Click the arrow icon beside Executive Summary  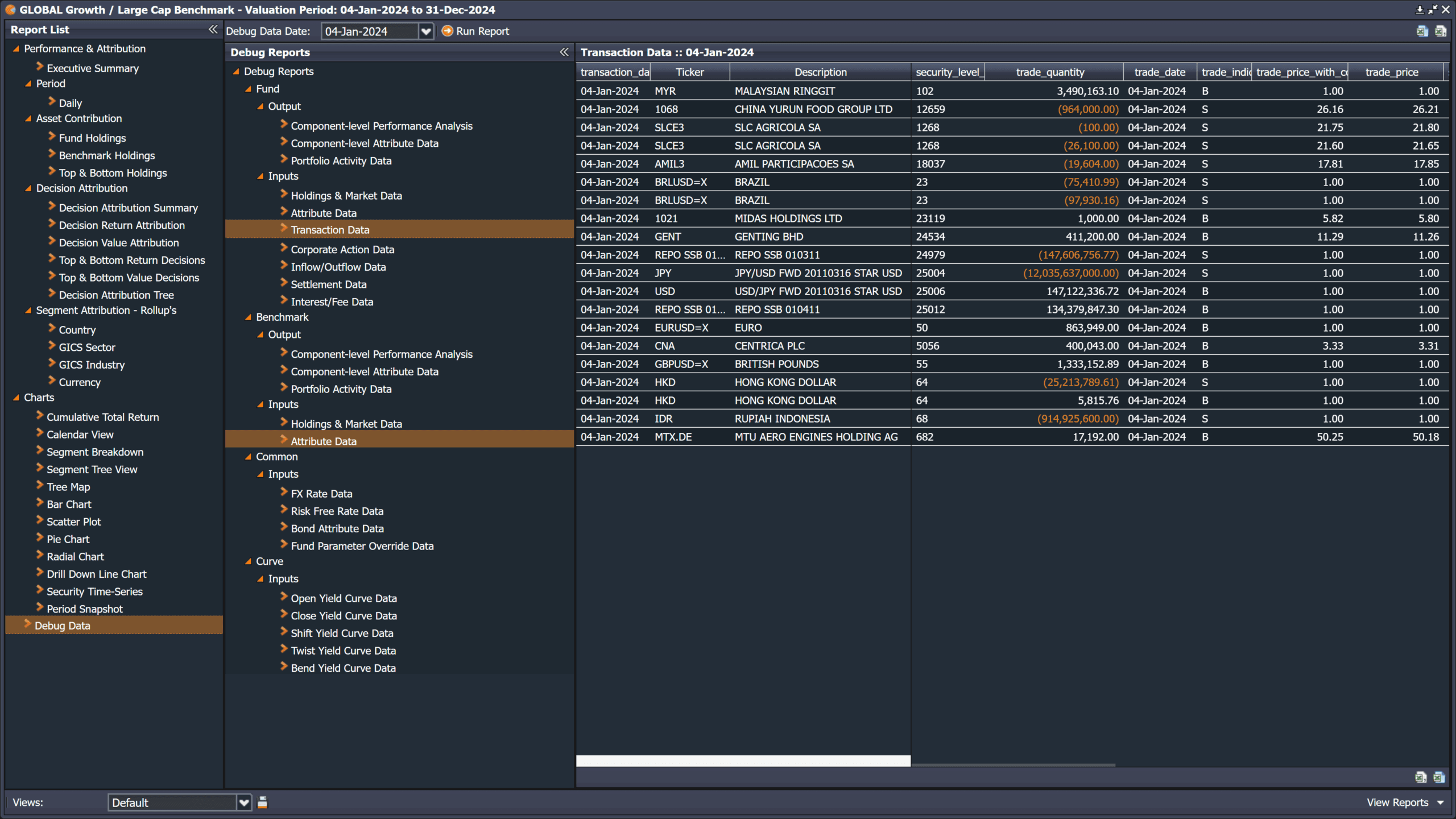[40, 67]
